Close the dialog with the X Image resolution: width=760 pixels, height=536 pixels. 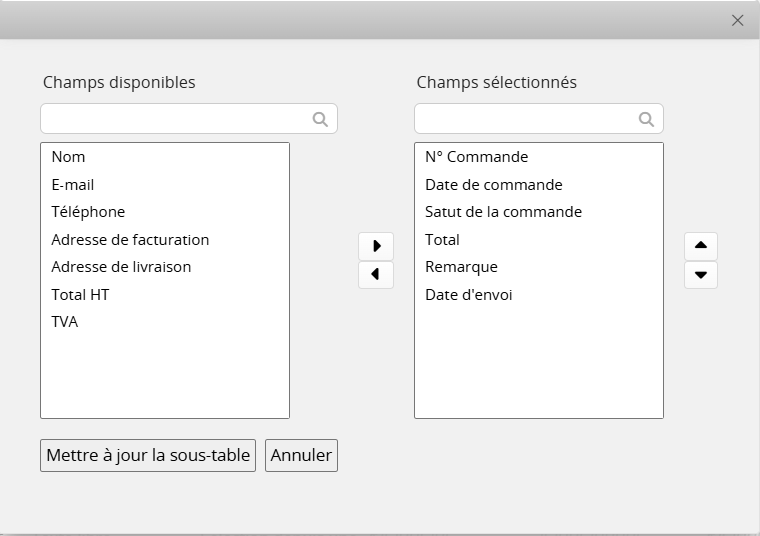coord(738,20)
